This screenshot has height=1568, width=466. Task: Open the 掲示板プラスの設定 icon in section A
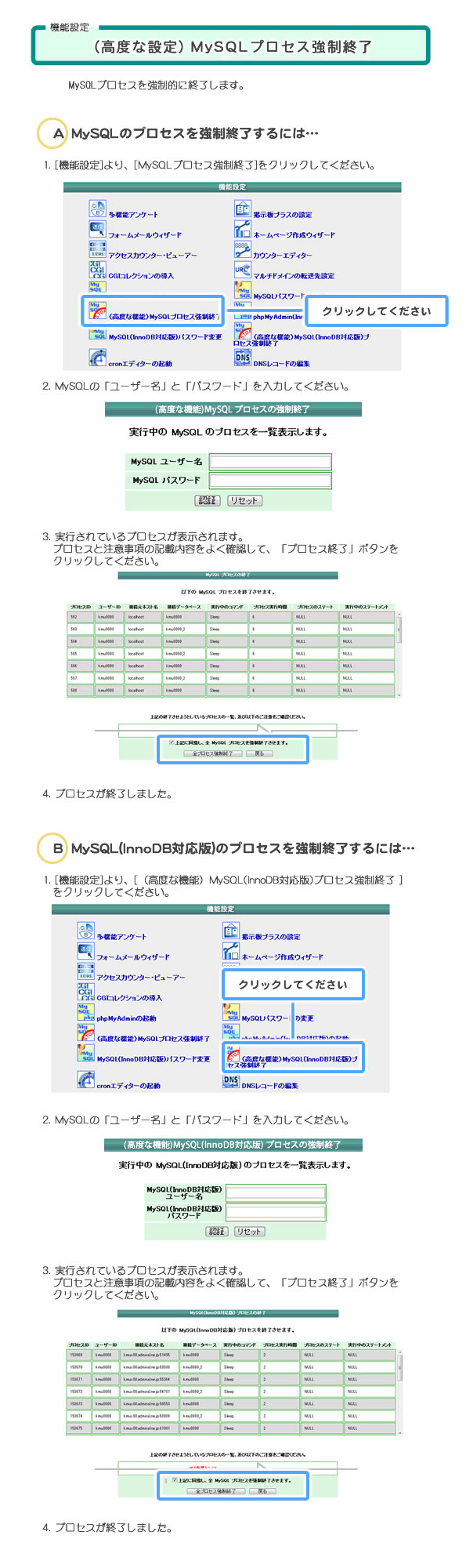click(x=242, y=209)
